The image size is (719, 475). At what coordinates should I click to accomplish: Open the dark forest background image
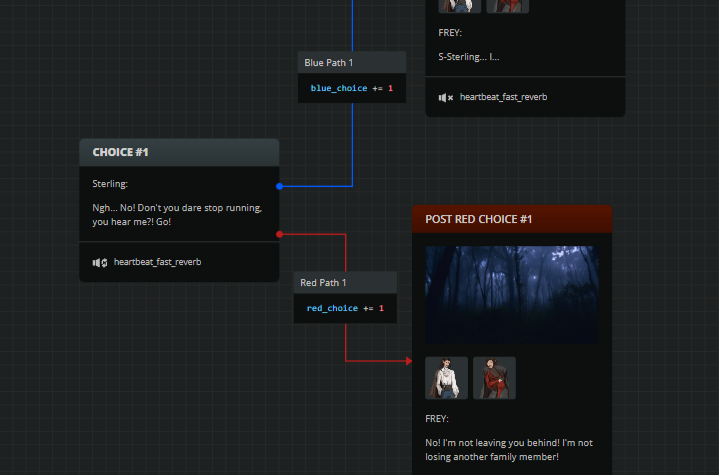coord(511,294)
